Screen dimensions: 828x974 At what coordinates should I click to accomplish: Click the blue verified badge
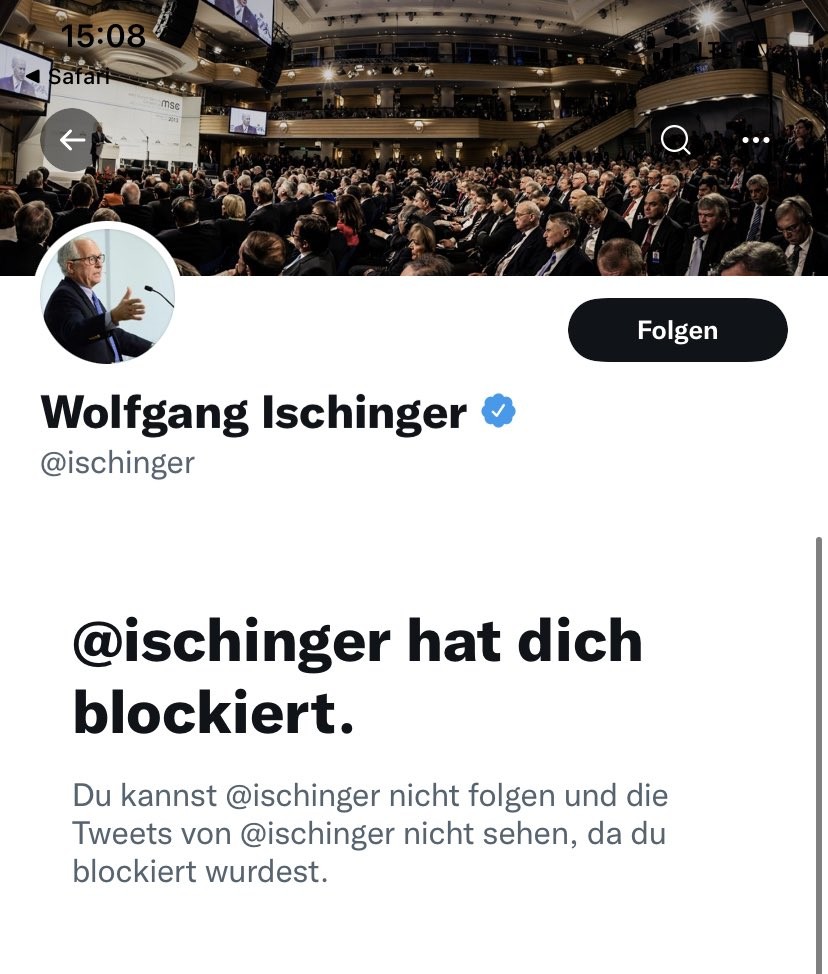(498, 411)
